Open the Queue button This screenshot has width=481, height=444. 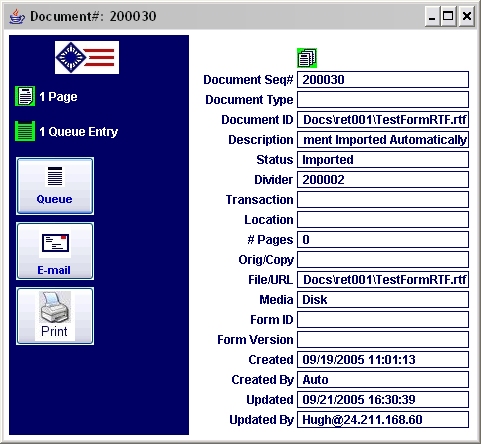55,186
